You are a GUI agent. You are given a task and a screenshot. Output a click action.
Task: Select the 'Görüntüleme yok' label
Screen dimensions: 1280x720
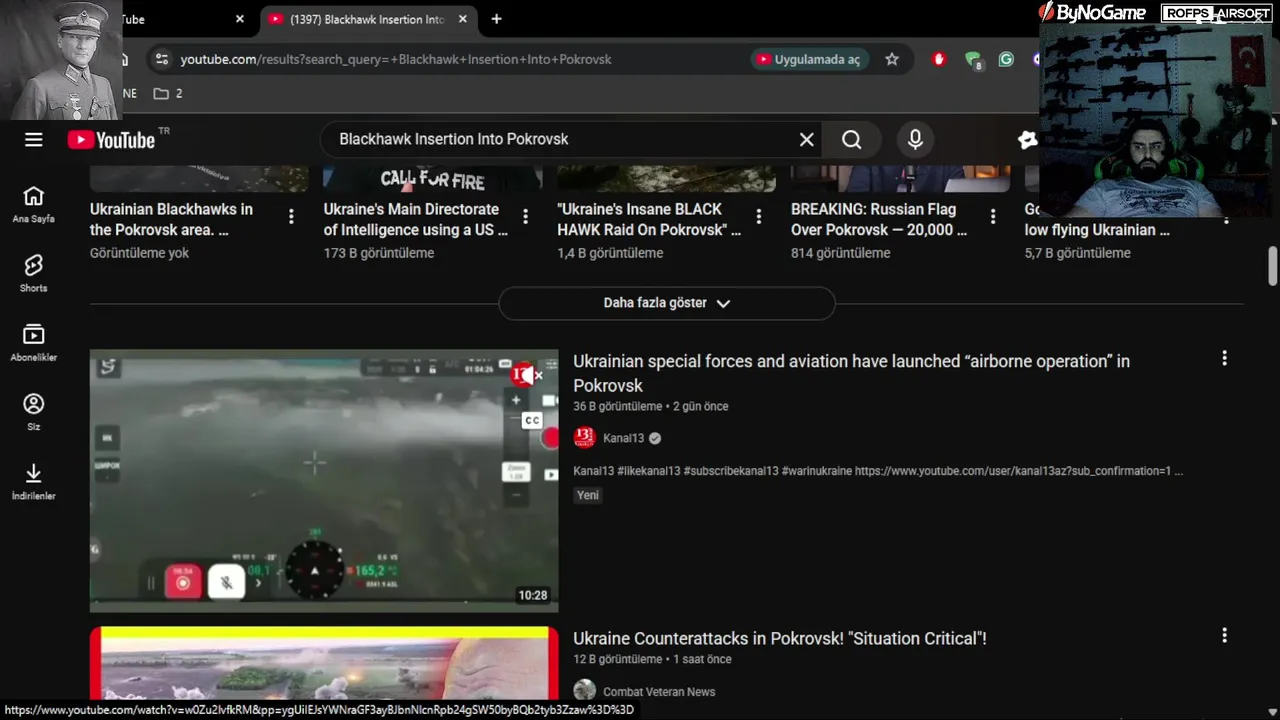pos(139,253)
